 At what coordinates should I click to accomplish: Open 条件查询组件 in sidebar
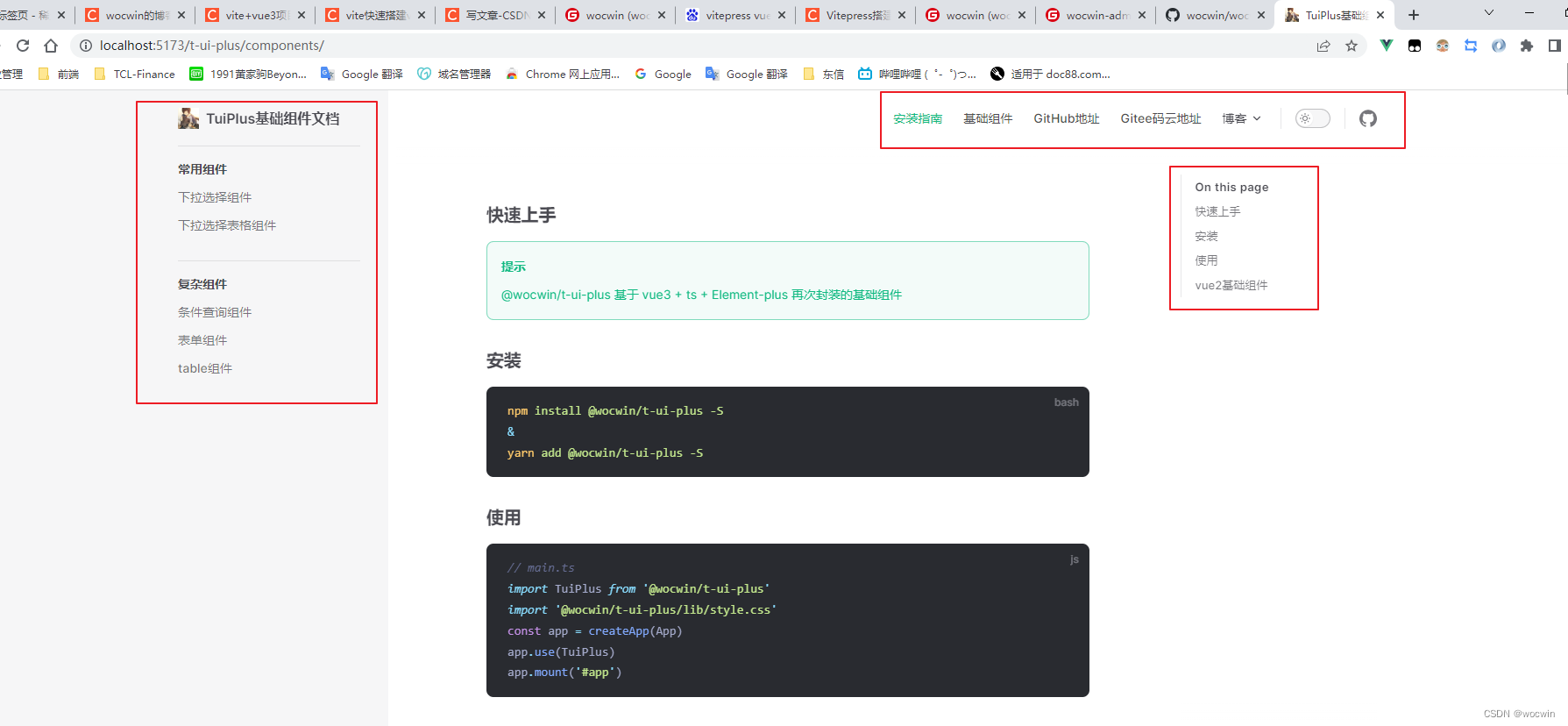click(x=215, y=312)
